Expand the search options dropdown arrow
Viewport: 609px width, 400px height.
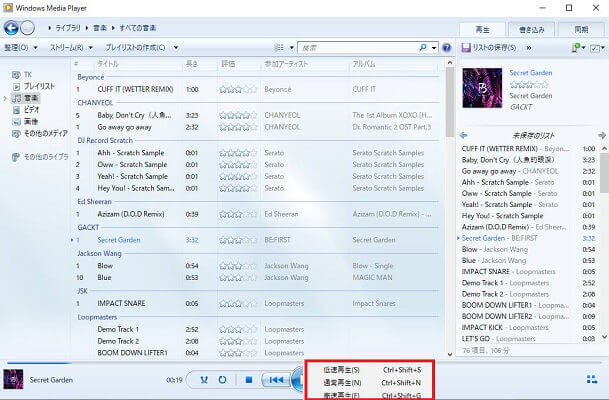click(x=434, y=48)
